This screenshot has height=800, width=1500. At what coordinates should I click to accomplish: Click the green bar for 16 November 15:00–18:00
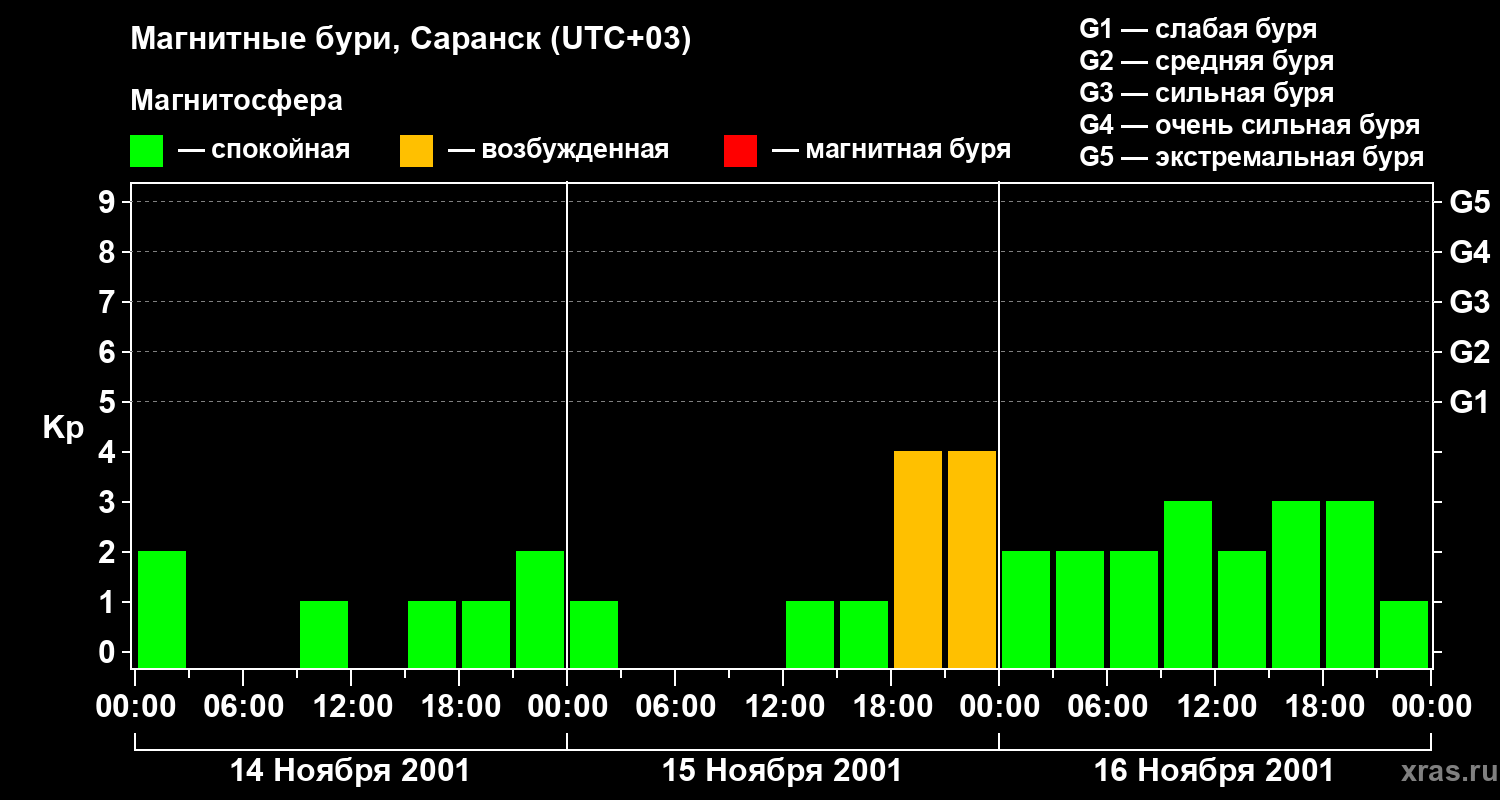(1296, 584)
